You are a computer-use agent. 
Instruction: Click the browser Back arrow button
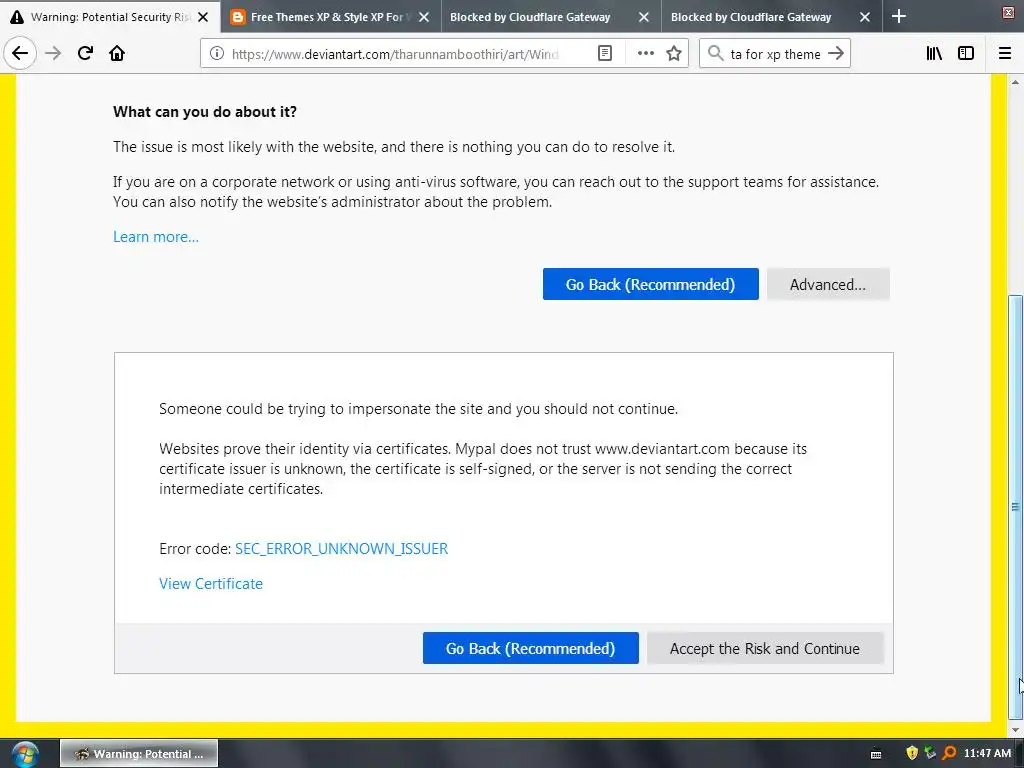20,54
